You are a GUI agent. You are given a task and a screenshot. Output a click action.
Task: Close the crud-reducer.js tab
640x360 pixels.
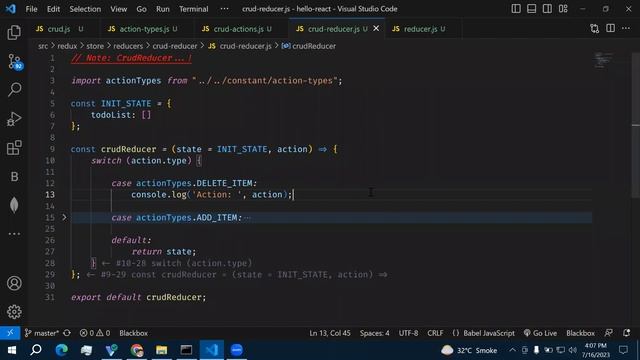point(376,29)
